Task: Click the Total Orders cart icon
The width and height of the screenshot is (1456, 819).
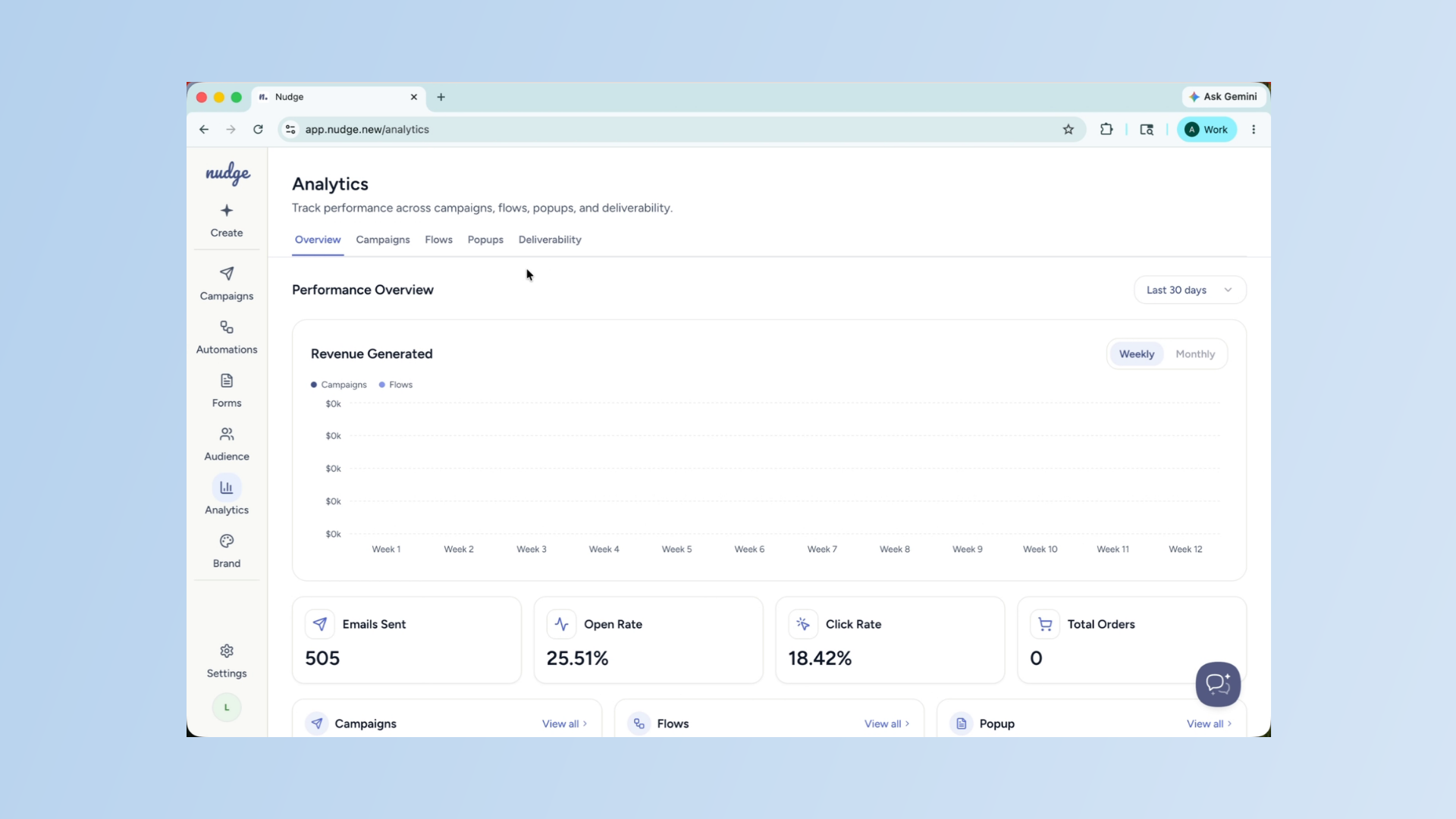Action: (x=1045, y=624)
